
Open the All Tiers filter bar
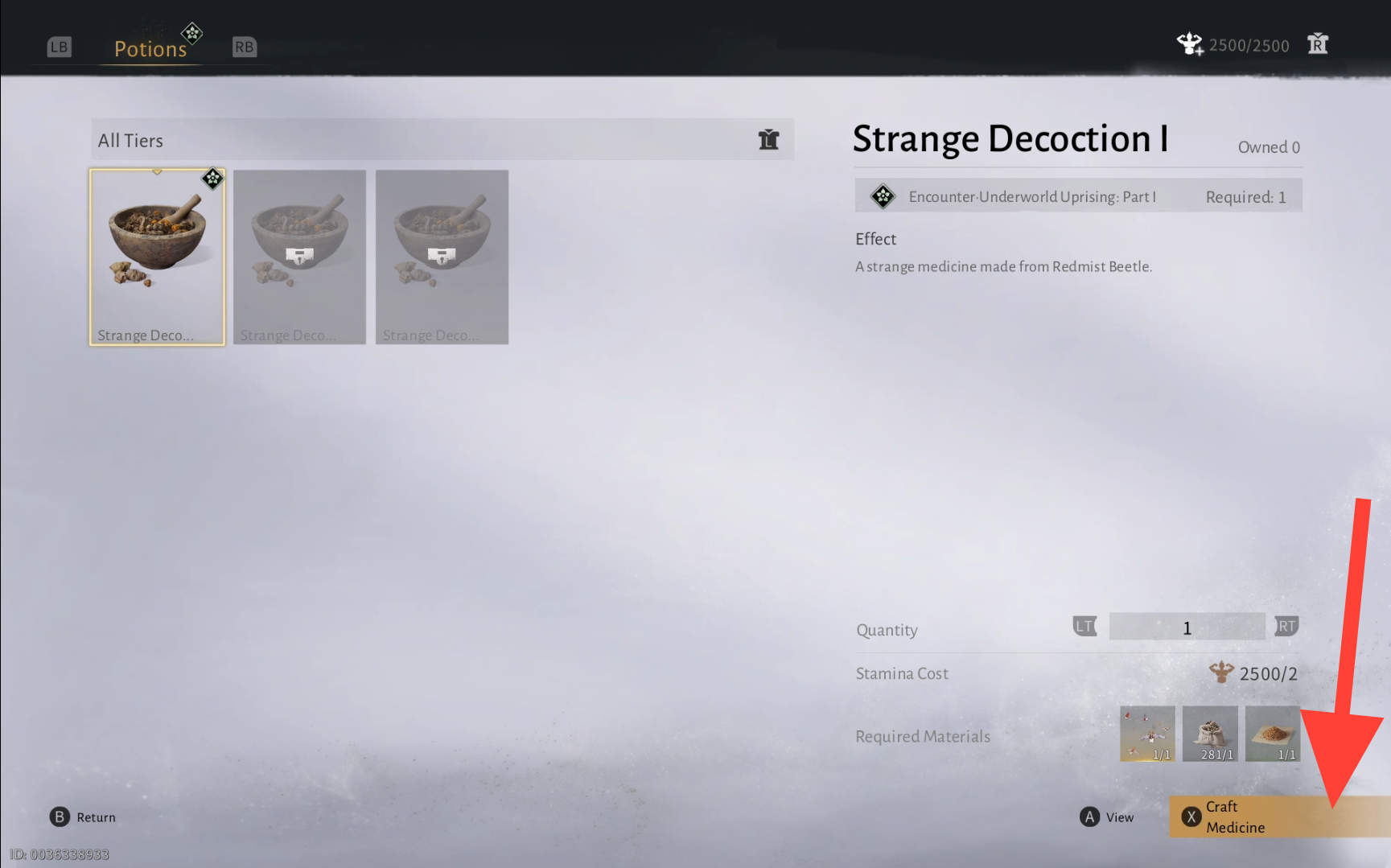tap(442, 139)
